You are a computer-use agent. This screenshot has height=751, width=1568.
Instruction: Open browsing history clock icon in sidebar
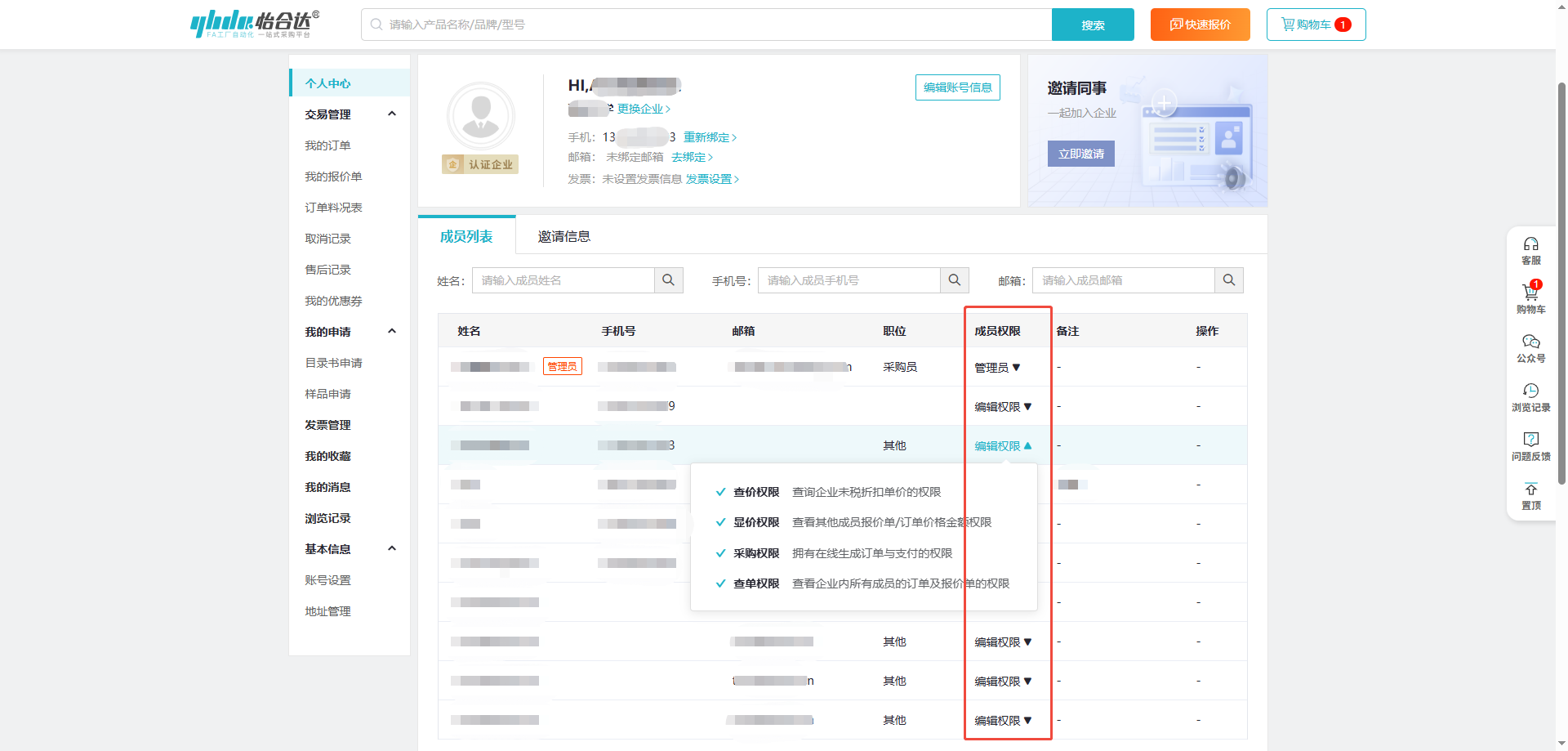1530,391
